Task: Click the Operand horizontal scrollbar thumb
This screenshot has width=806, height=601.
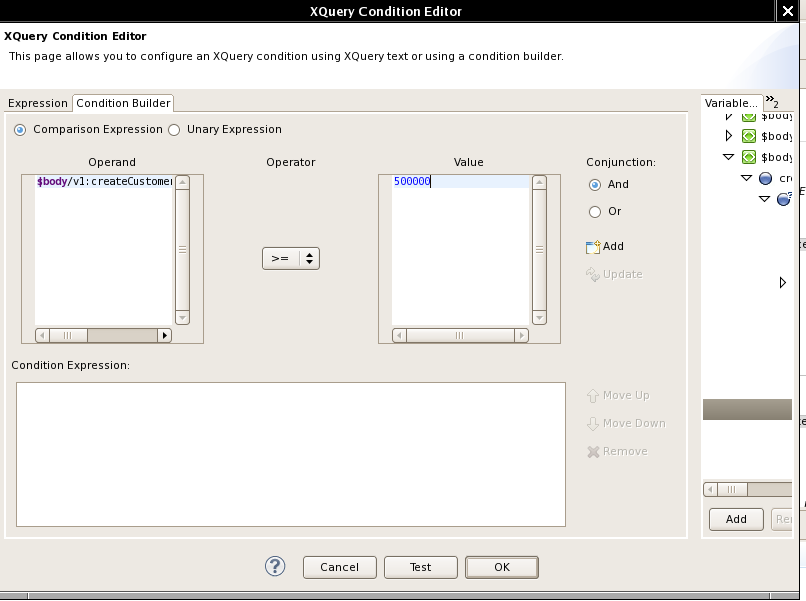Action: pyautogui.click(x=68, y=335)
